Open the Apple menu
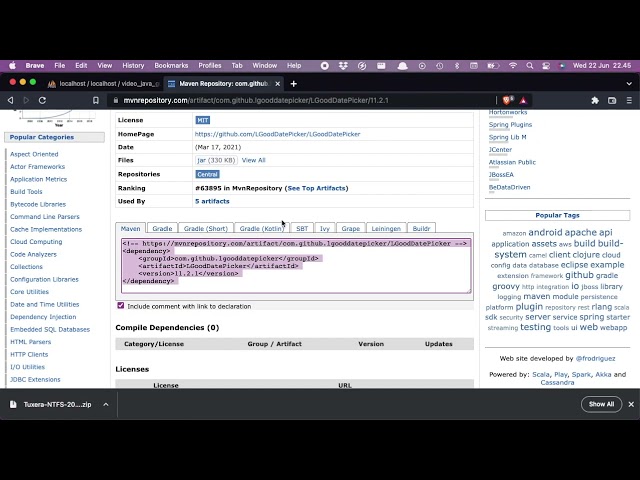Image resolution: width=640 pixels, height=480 pixels. pos(12,65)
